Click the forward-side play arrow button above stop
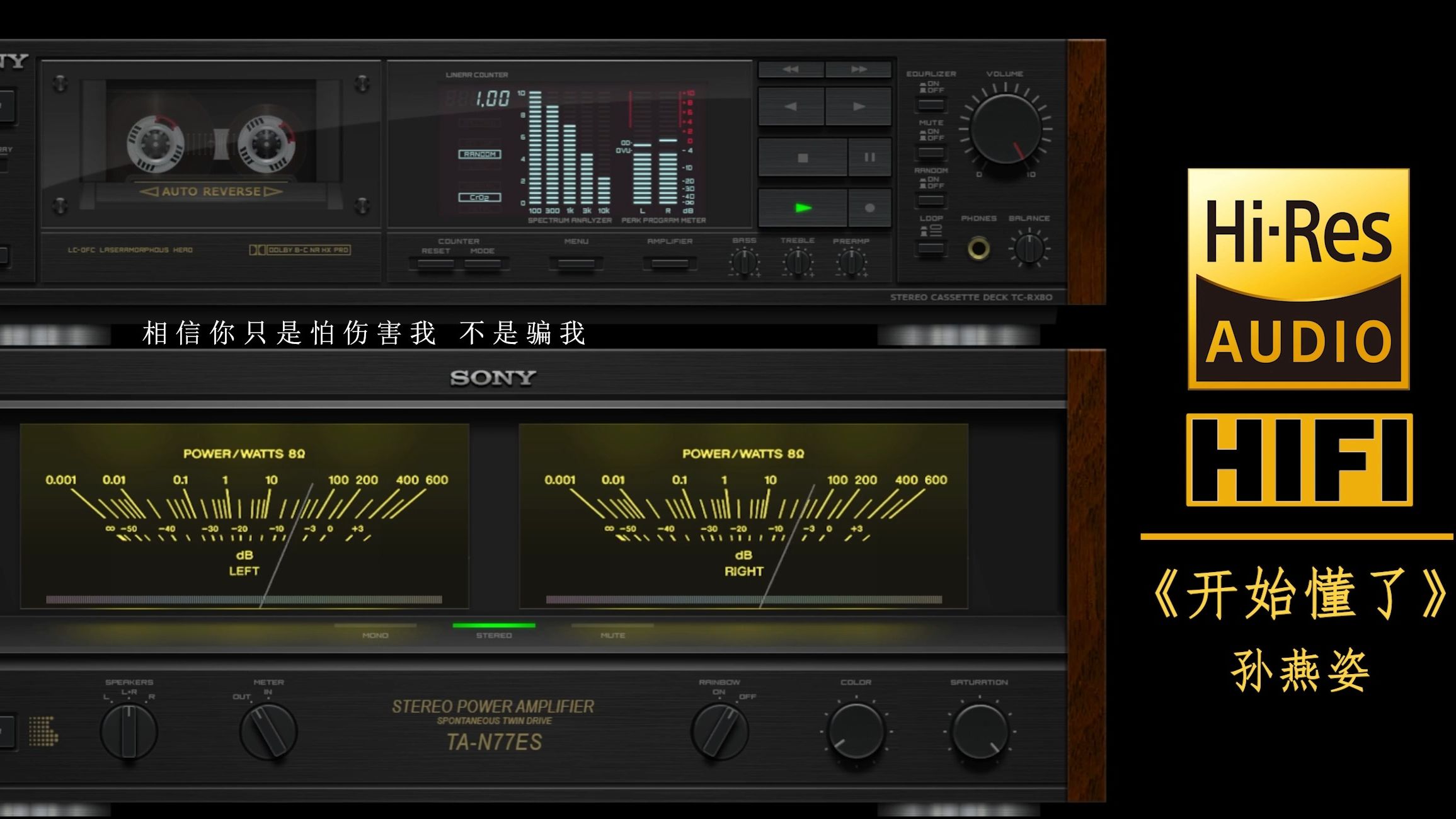1456x819 pixels. coord(859,106)
